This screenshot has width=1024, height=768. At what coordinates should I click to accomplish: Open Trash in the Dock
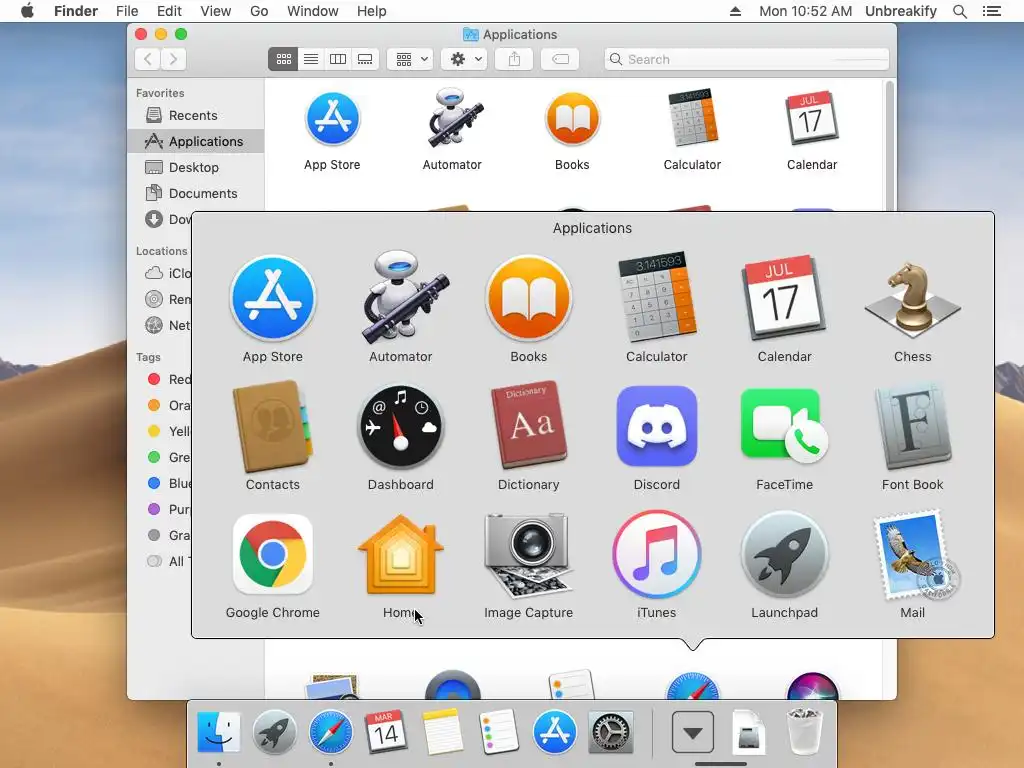point(804,731)
